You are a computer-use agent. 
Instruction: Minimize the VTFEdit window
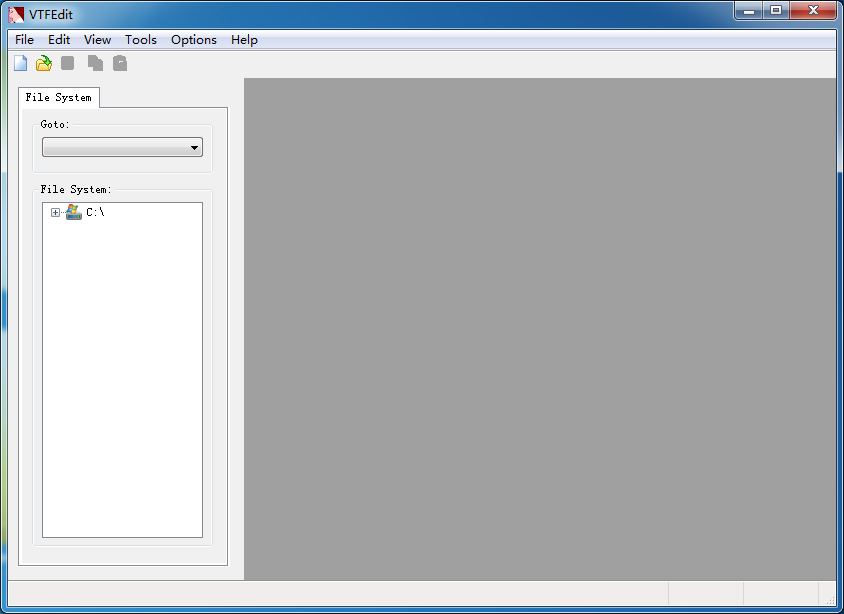tap(749, 11)
